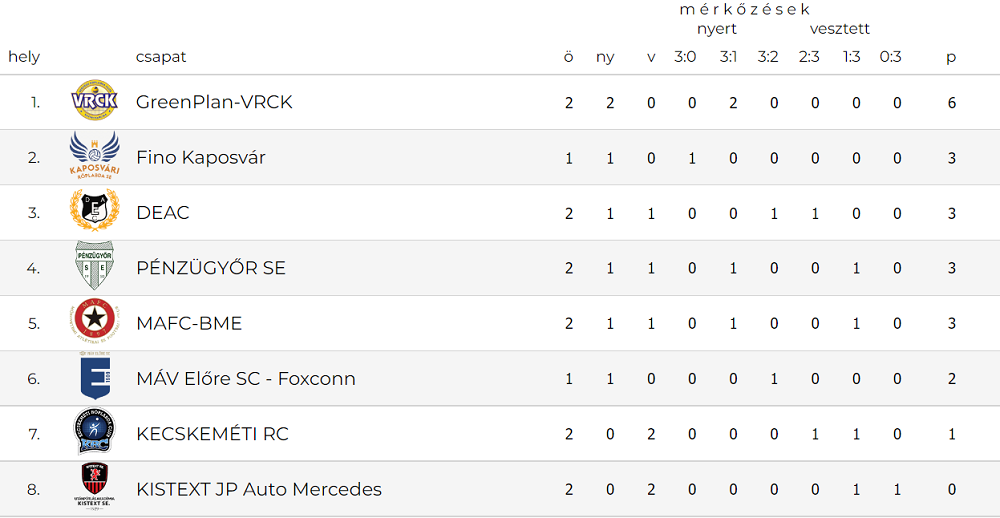Open KISTEXT JP Auto Mercedes name
The width and height of the screenshot is (1000, 518).
259,489
